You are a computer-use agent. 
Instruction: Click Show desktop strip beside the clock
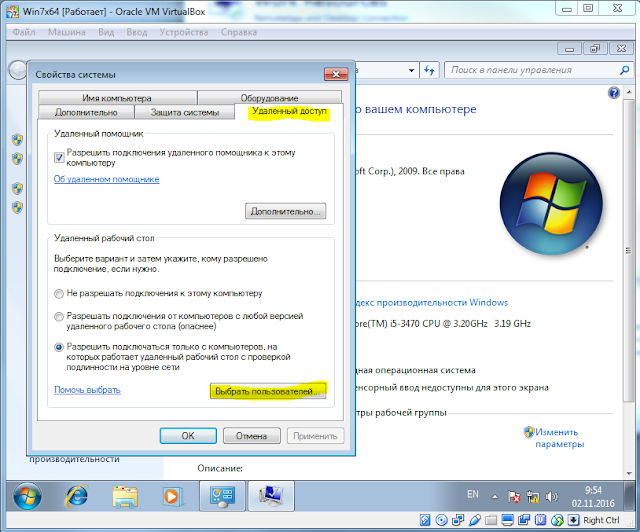coord(629,496)
